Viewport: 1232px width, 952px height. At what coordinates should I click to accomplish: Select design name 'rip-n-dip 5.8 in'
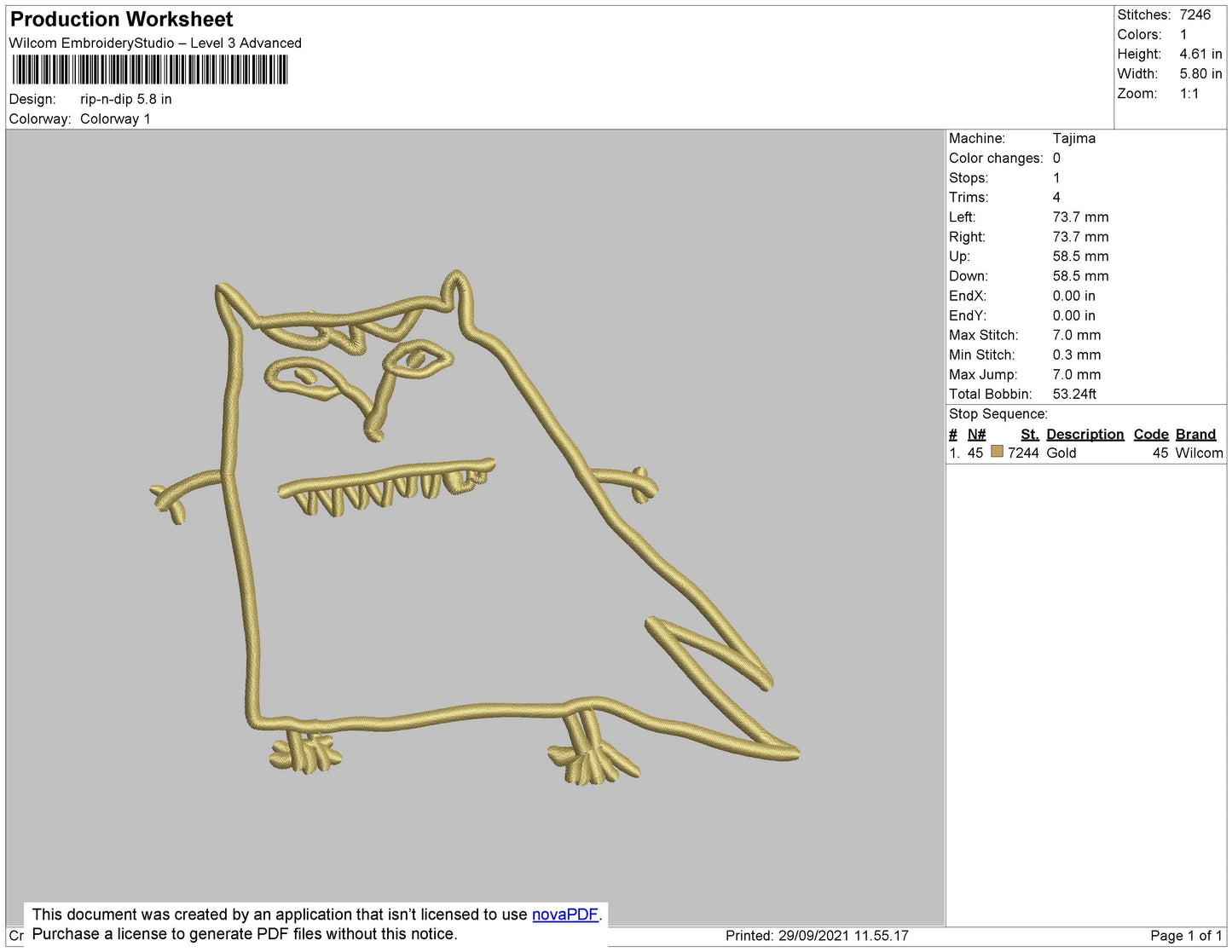126,99
